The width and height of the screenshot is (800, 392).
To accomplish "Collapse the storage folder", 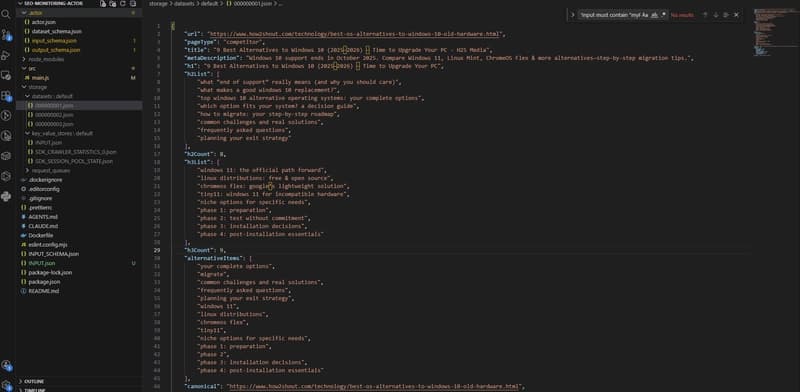I will coord(79,87).
